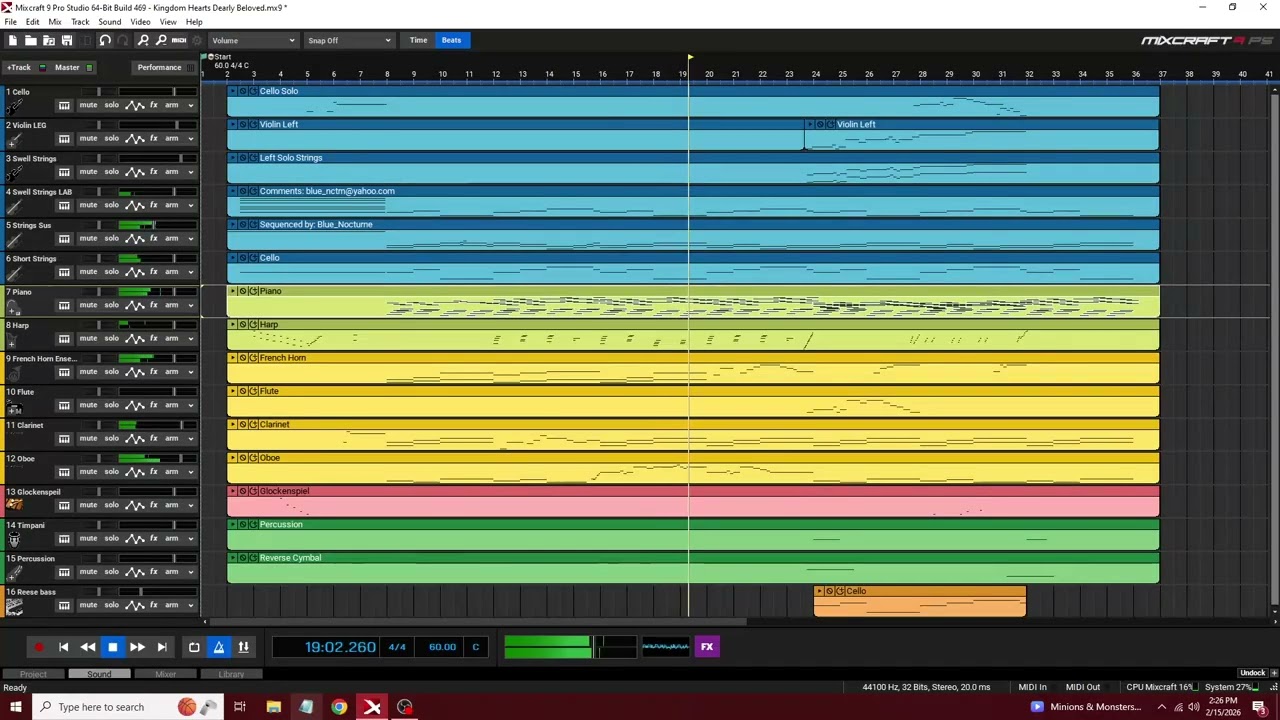Click the +Track button
This screenshot has width=1280, height=720.
pos(19,67)
